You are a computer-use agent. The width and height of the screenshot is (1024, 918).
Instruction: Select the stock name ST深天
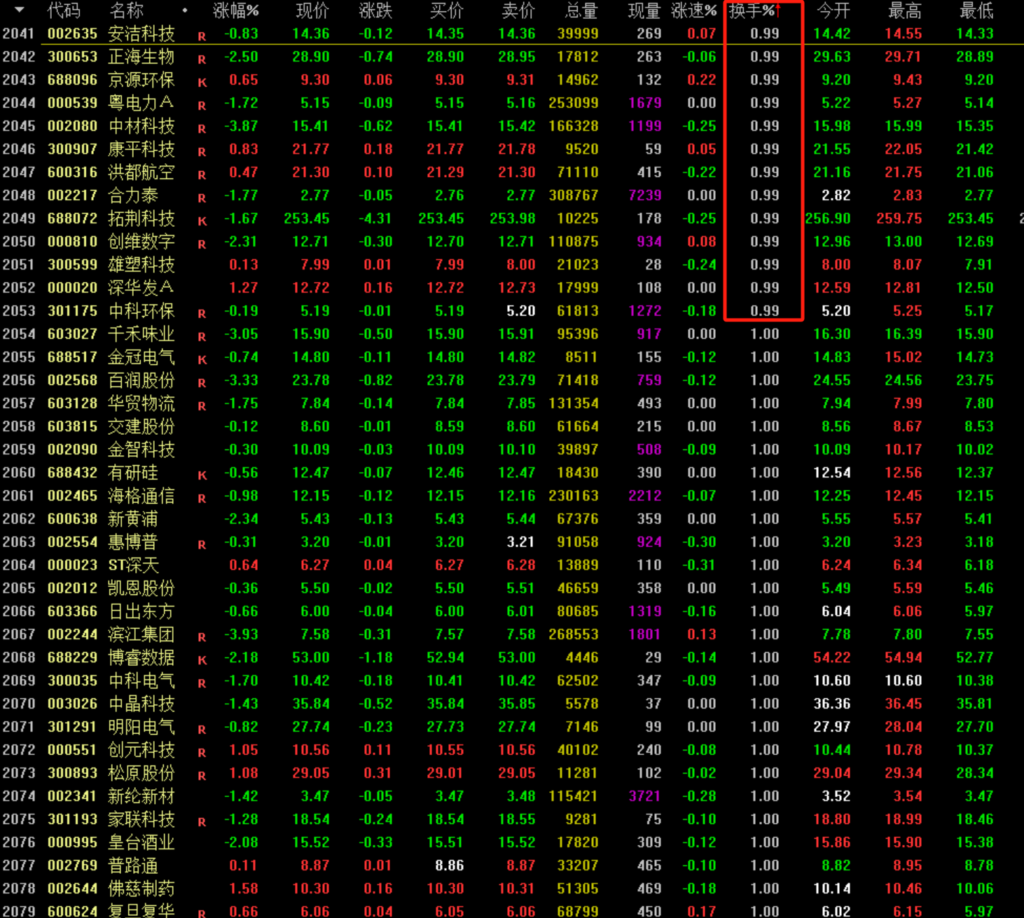[x=134, y=565]
